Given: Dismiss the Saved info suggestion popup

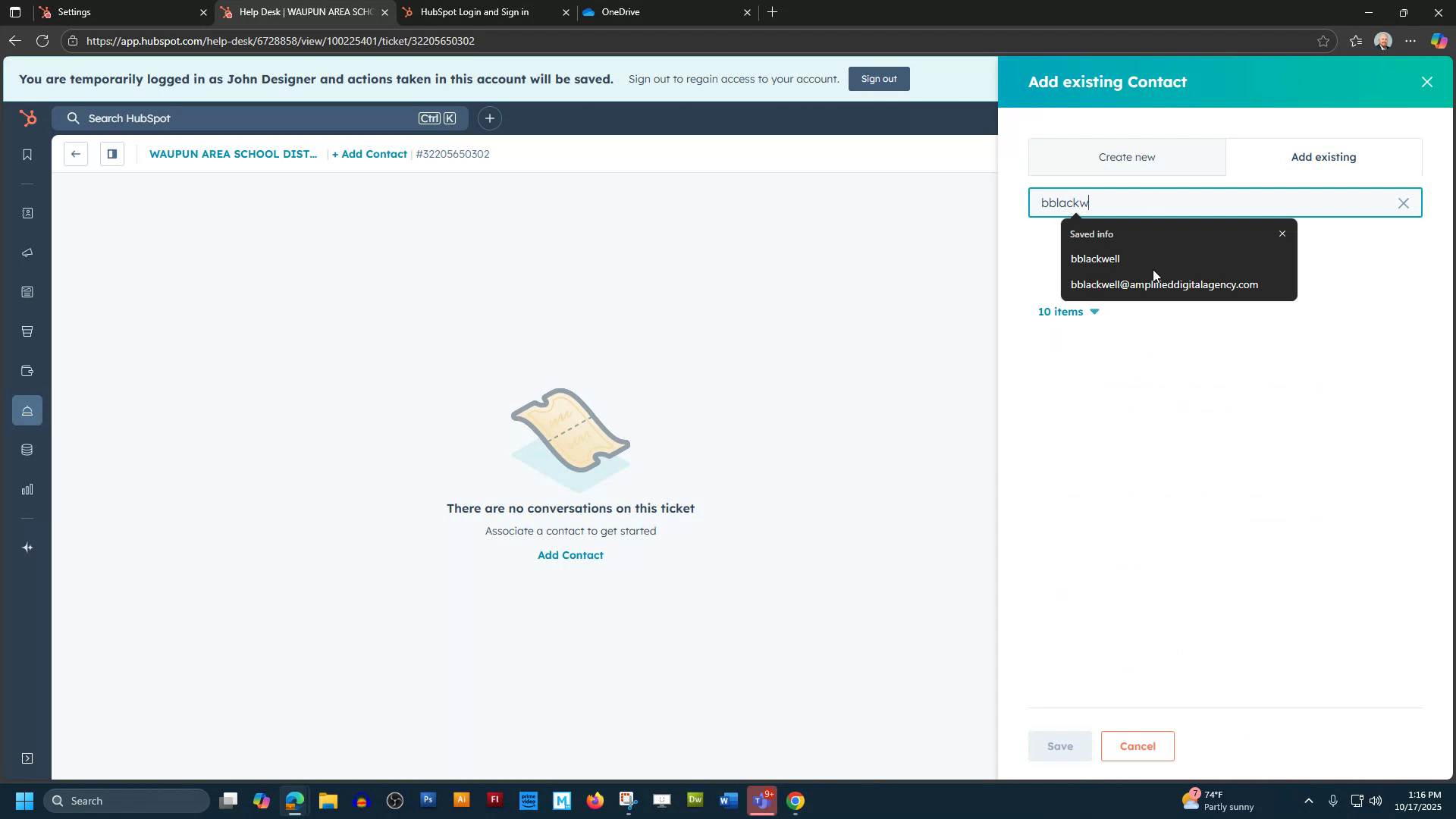Looking at the screenshot, I should pos(1282,234).
